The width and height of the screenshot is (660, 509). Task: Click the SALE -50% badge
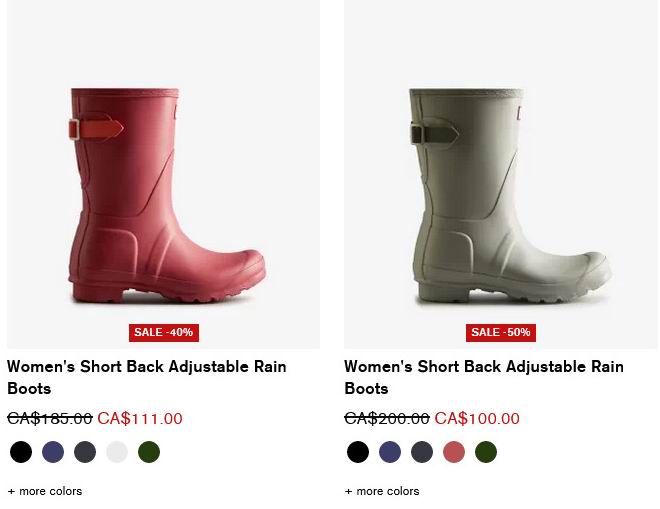point(501,333)
